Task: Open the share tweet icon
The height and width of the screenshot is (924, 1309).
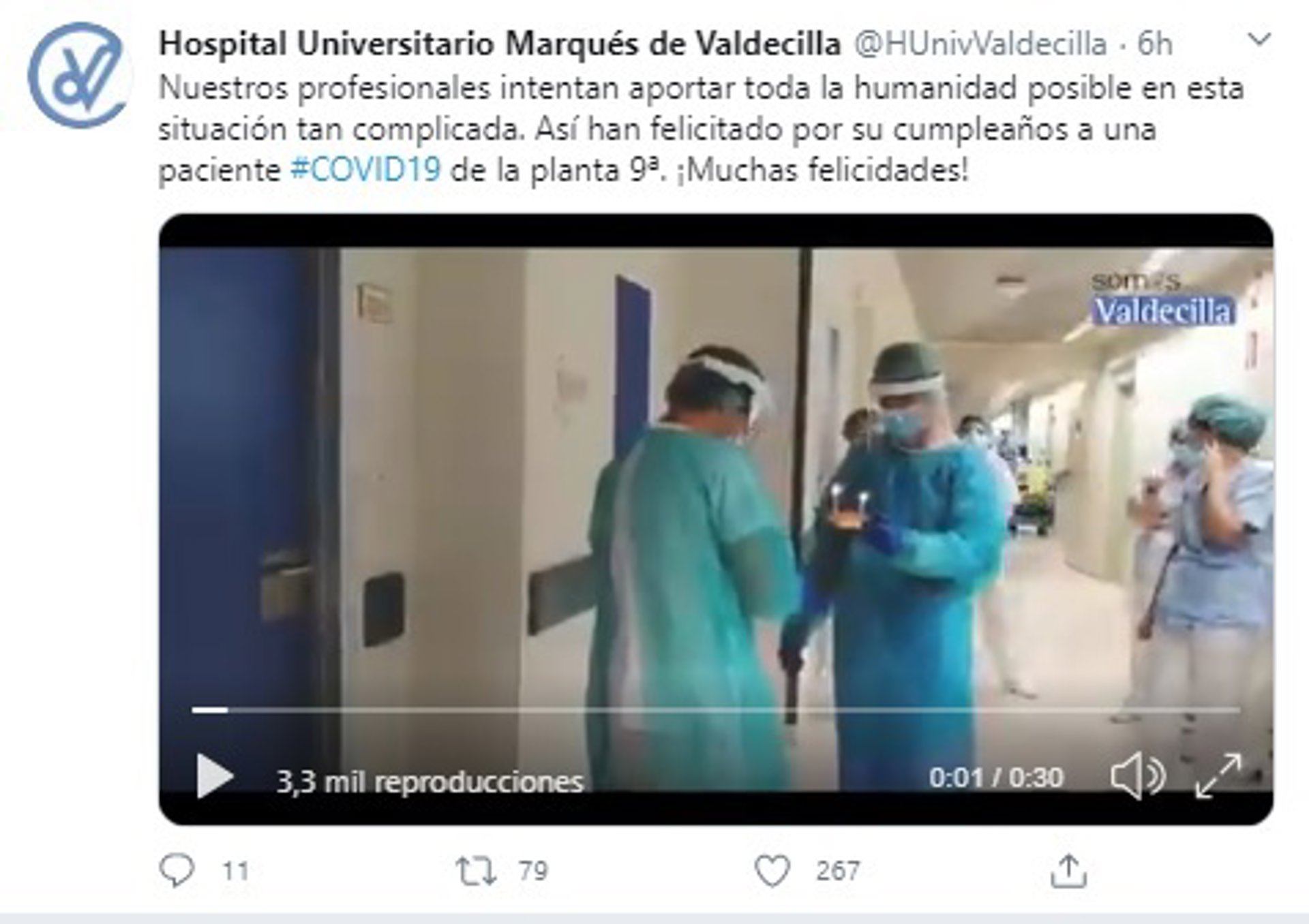Action: (x=1068, y=870)
